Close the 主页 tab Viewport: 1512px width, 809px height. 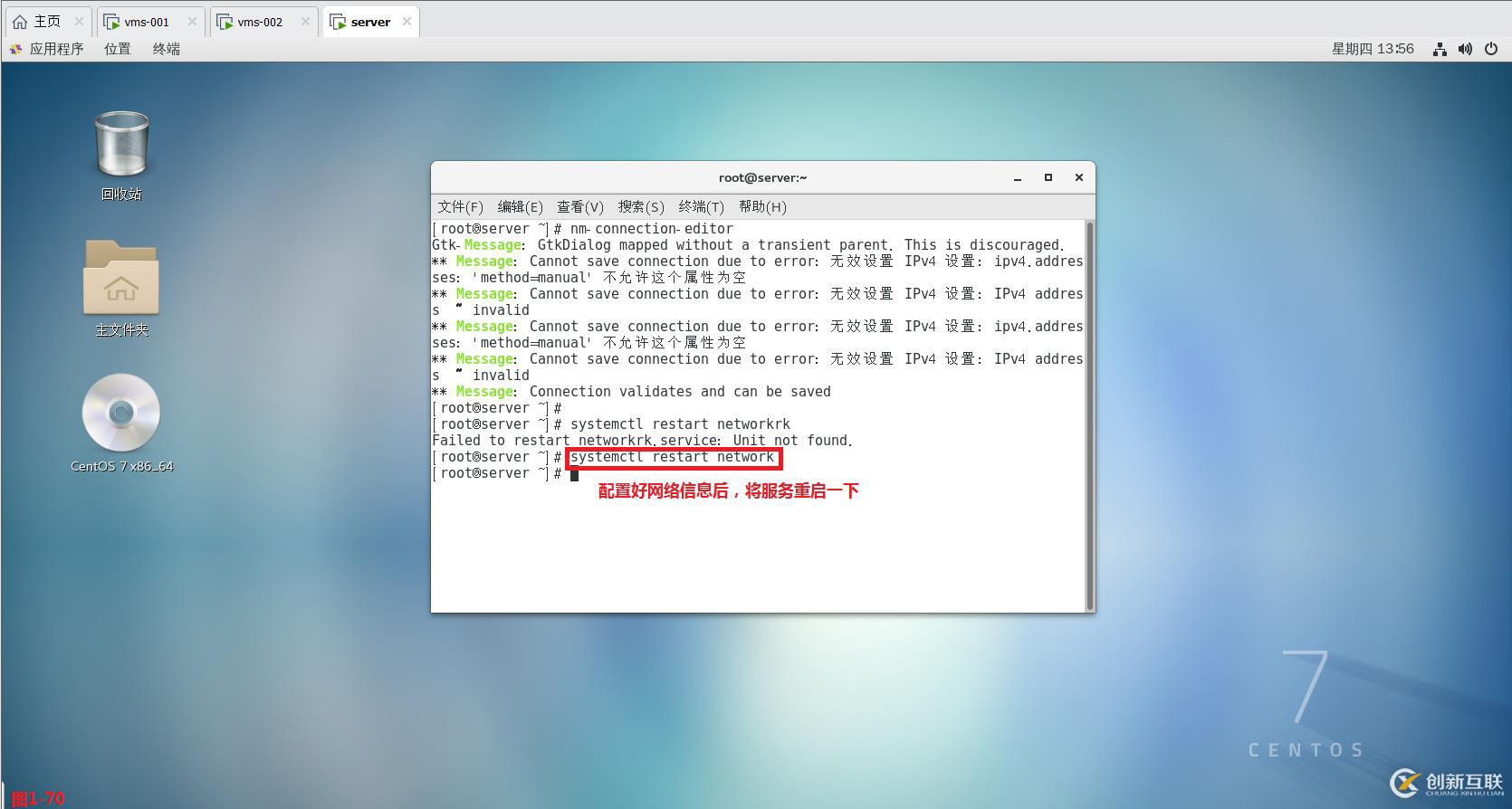79,22
